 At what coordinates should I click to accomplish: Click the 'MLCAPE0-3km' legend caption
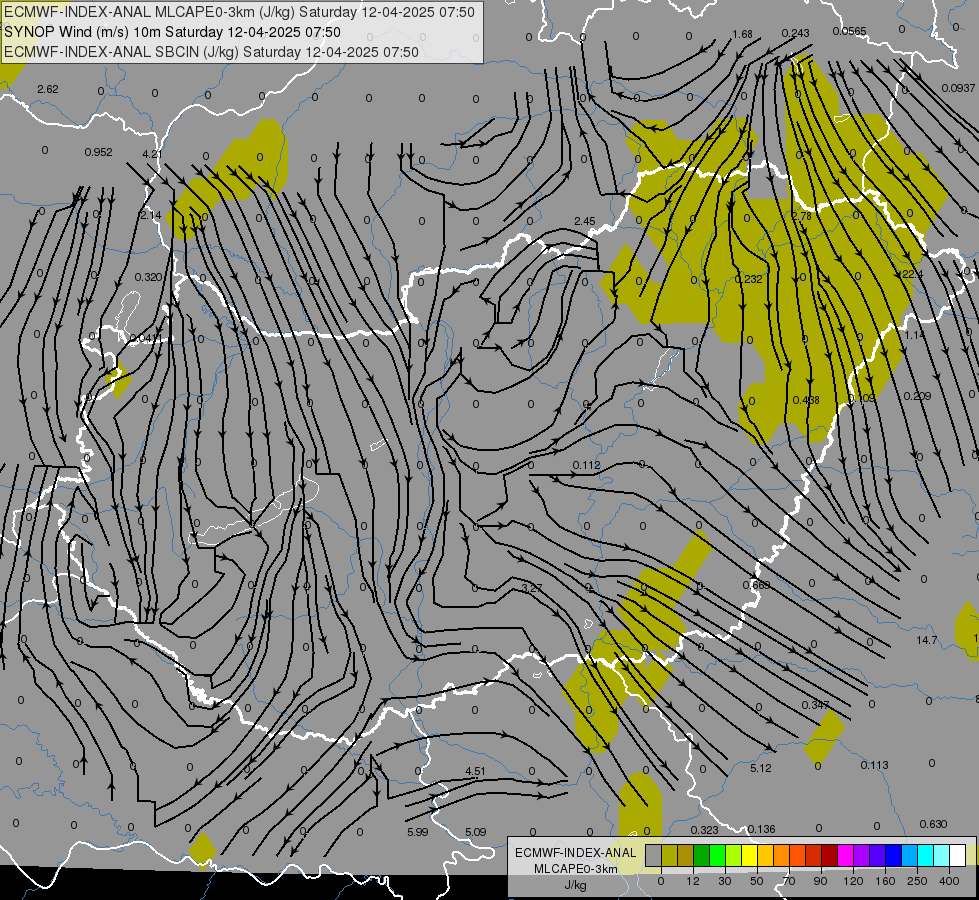point(575,869)
